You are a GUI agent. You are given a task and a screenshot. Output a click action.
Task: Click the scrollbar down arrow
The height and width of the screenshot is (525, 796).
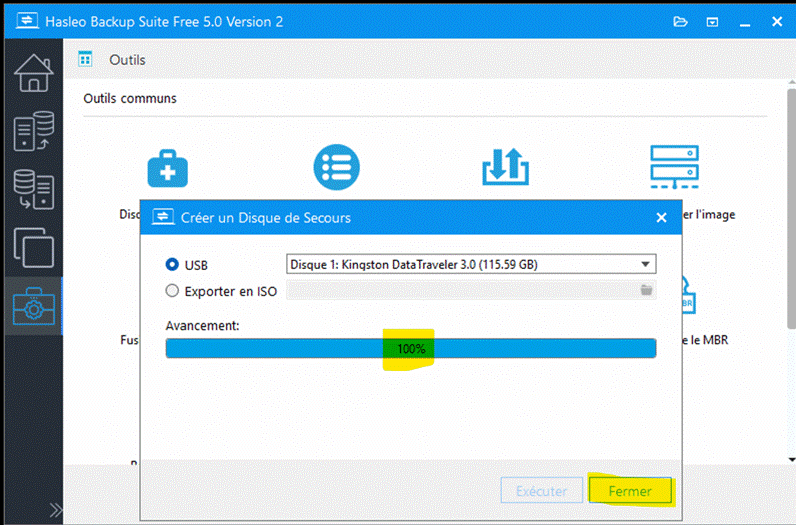click(x=792, y=460)
